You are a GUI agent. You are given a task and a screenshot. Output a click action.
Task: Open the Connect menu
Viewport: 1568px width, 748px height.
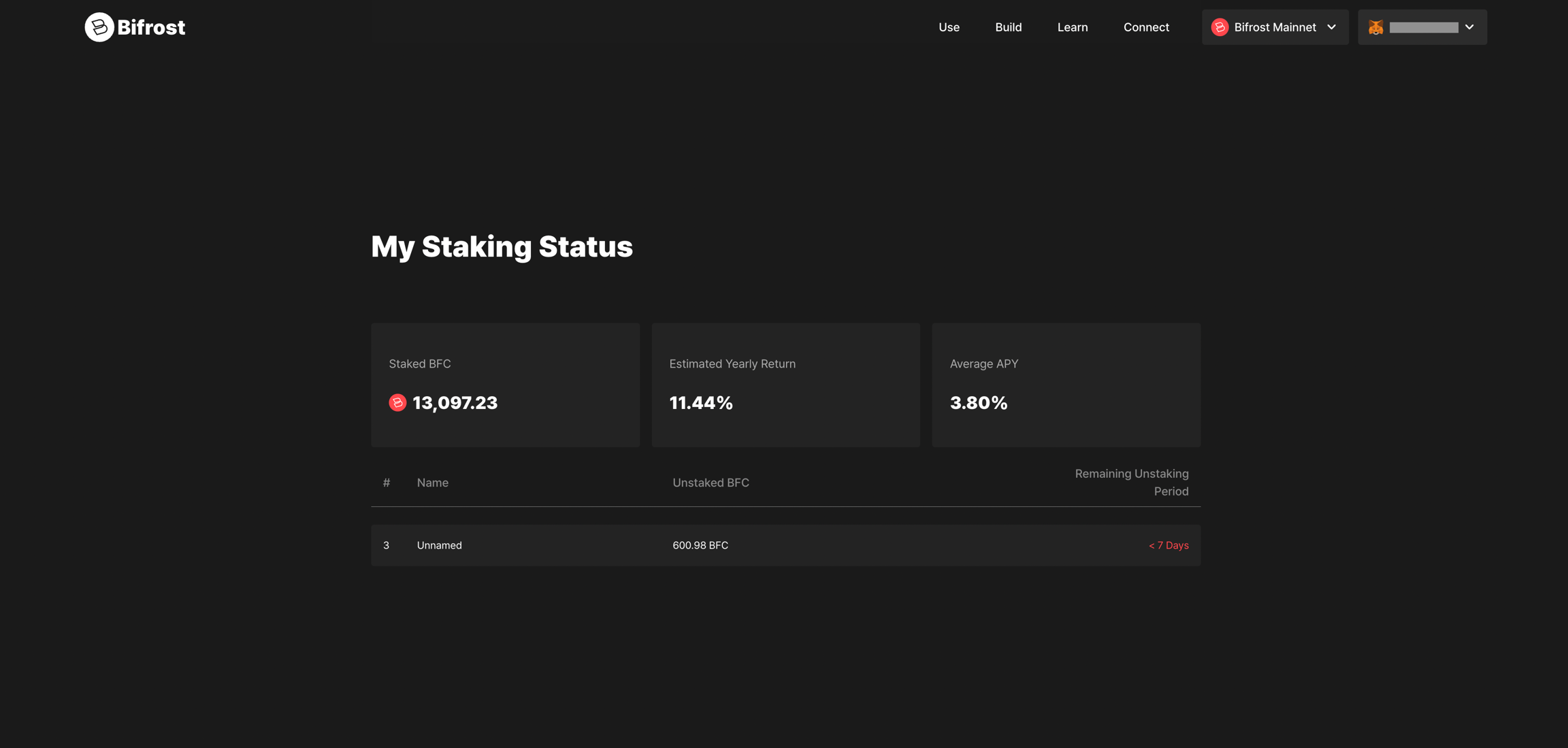(x=1146, y=27)
